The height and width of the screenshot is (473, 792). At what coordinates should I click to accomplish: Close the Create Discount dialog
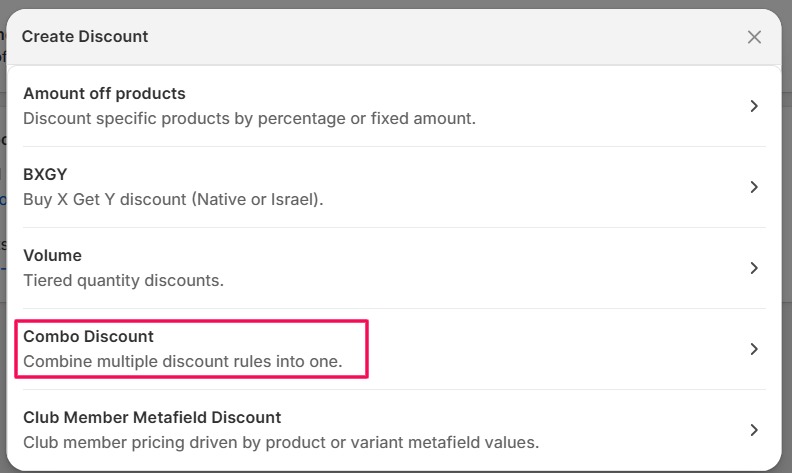point(754,37)
